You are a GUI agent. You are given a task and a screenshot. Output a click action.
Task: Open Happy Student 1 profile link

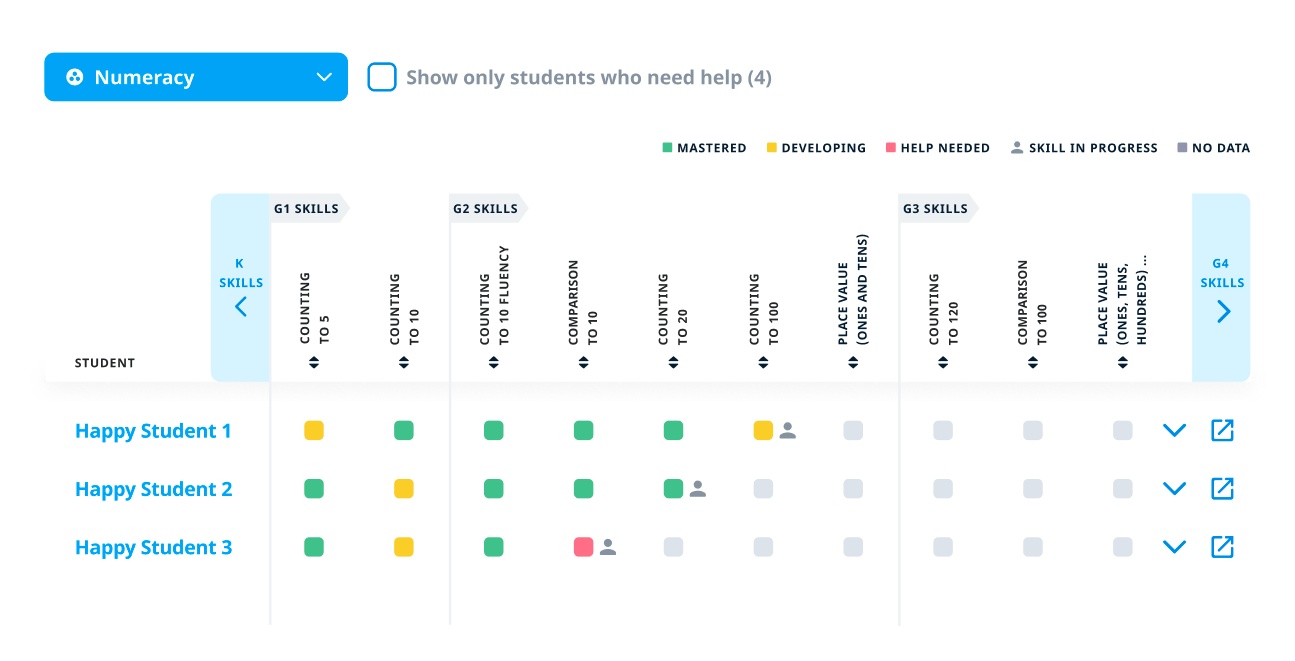(153, 431)
